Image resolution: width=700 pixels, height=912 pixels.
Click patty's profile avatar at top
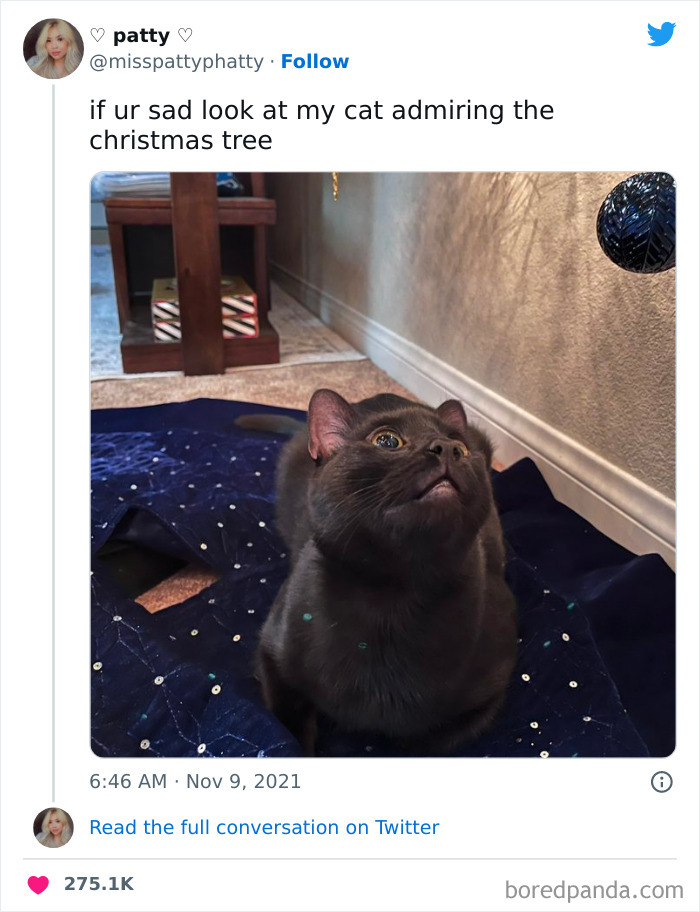pyautogui.click(x=52, y=49)
